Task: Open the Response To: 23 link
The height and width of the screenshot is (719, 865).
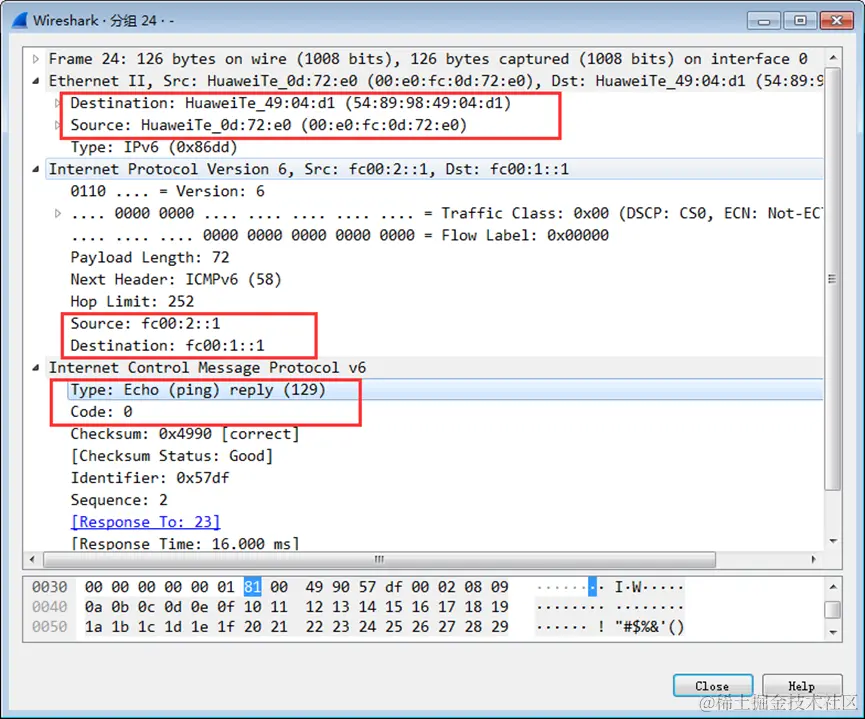Action: 146,522
